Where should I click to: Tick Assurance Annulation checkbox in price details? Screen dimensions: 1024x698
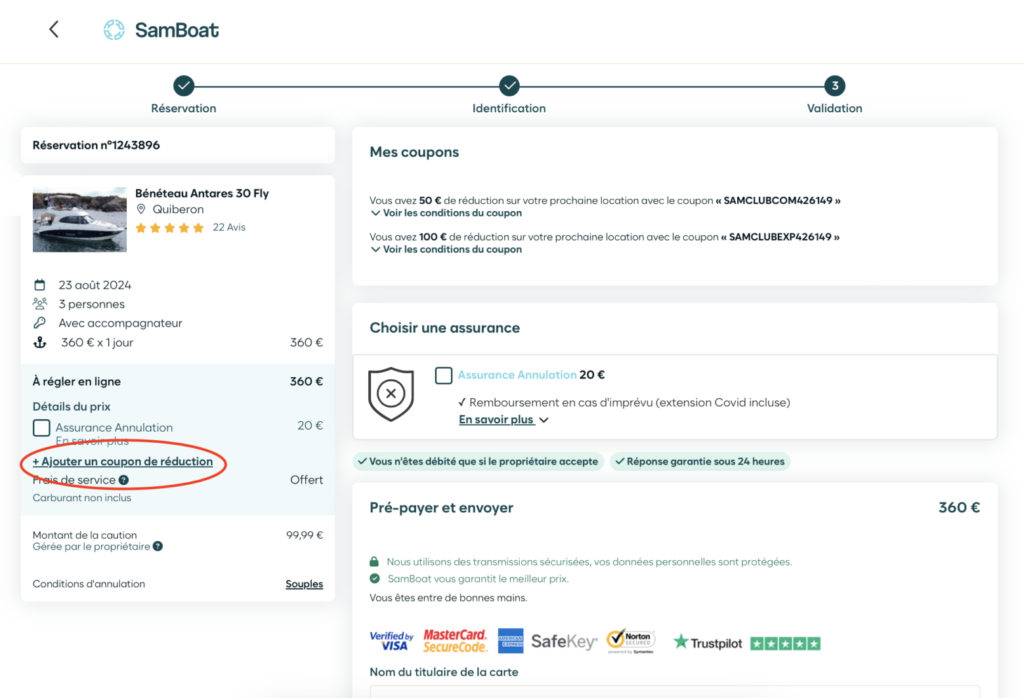[41, 428]
